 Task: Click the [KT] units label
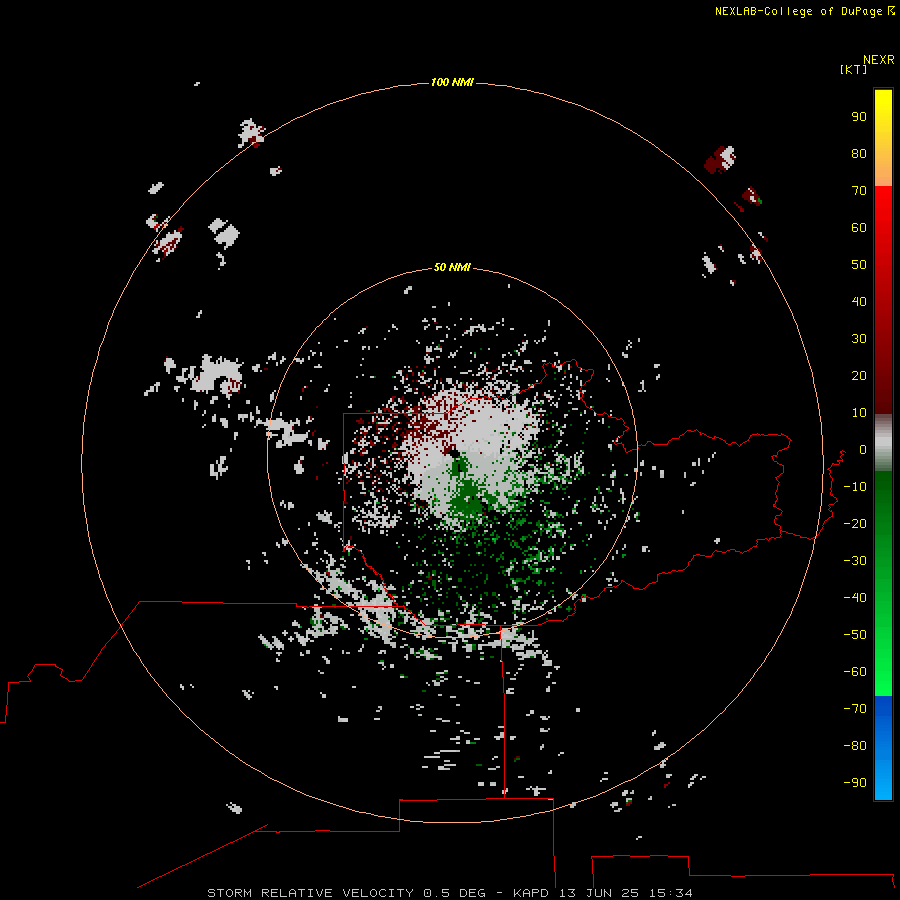[853, 69]
